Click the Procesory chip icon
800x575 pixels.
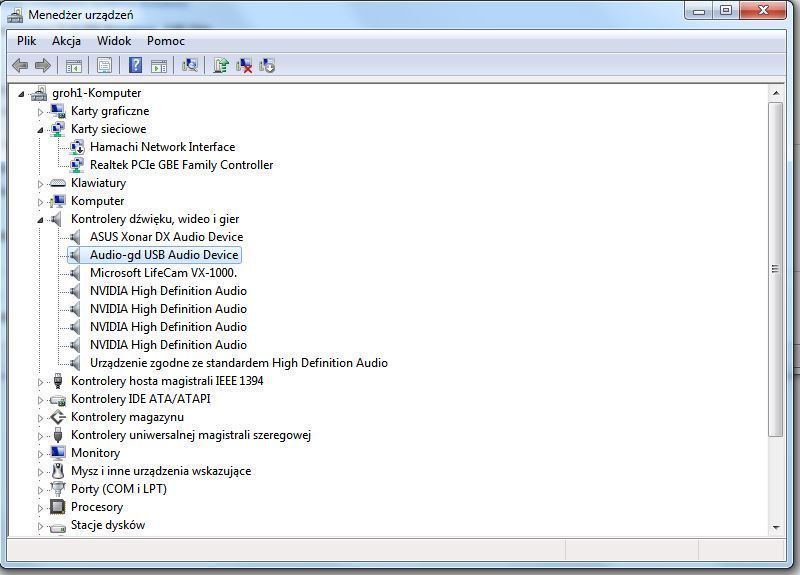coord(58,507)
